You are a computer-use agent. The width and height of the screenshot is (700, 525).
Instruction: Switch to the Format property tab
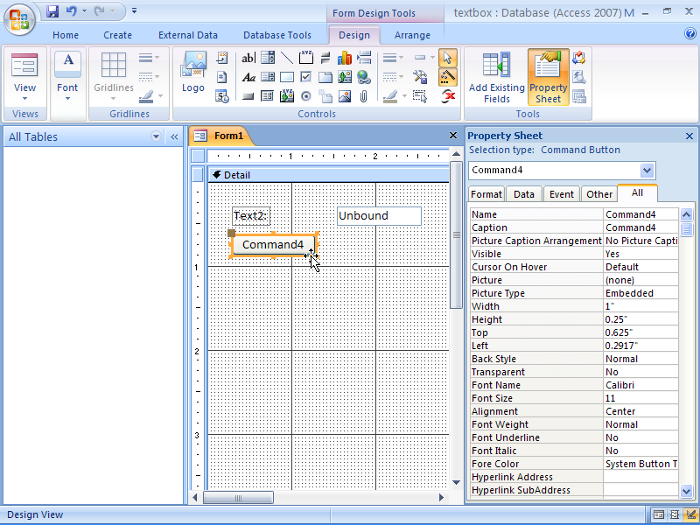coord(486,194)
